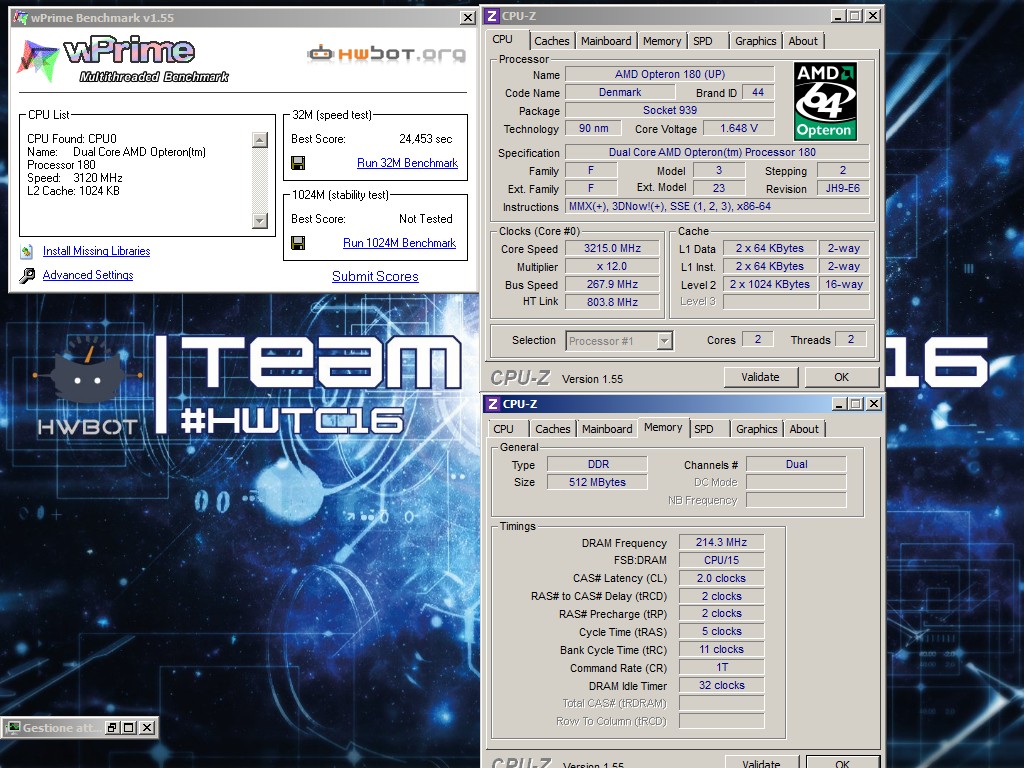1024x768 pixels.
Task: Maximize the bottom CPU-Z Memory window
Action: 856,404
